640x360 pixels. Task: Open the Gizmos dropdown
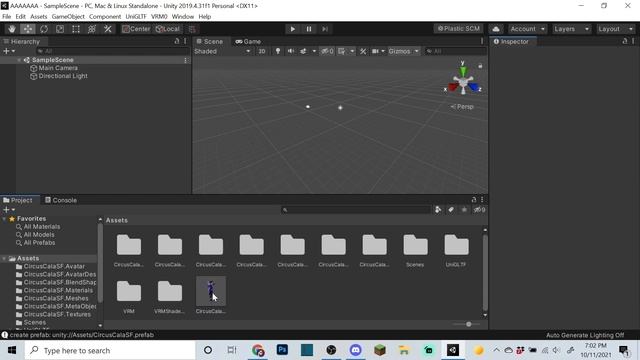coord(403,51)
